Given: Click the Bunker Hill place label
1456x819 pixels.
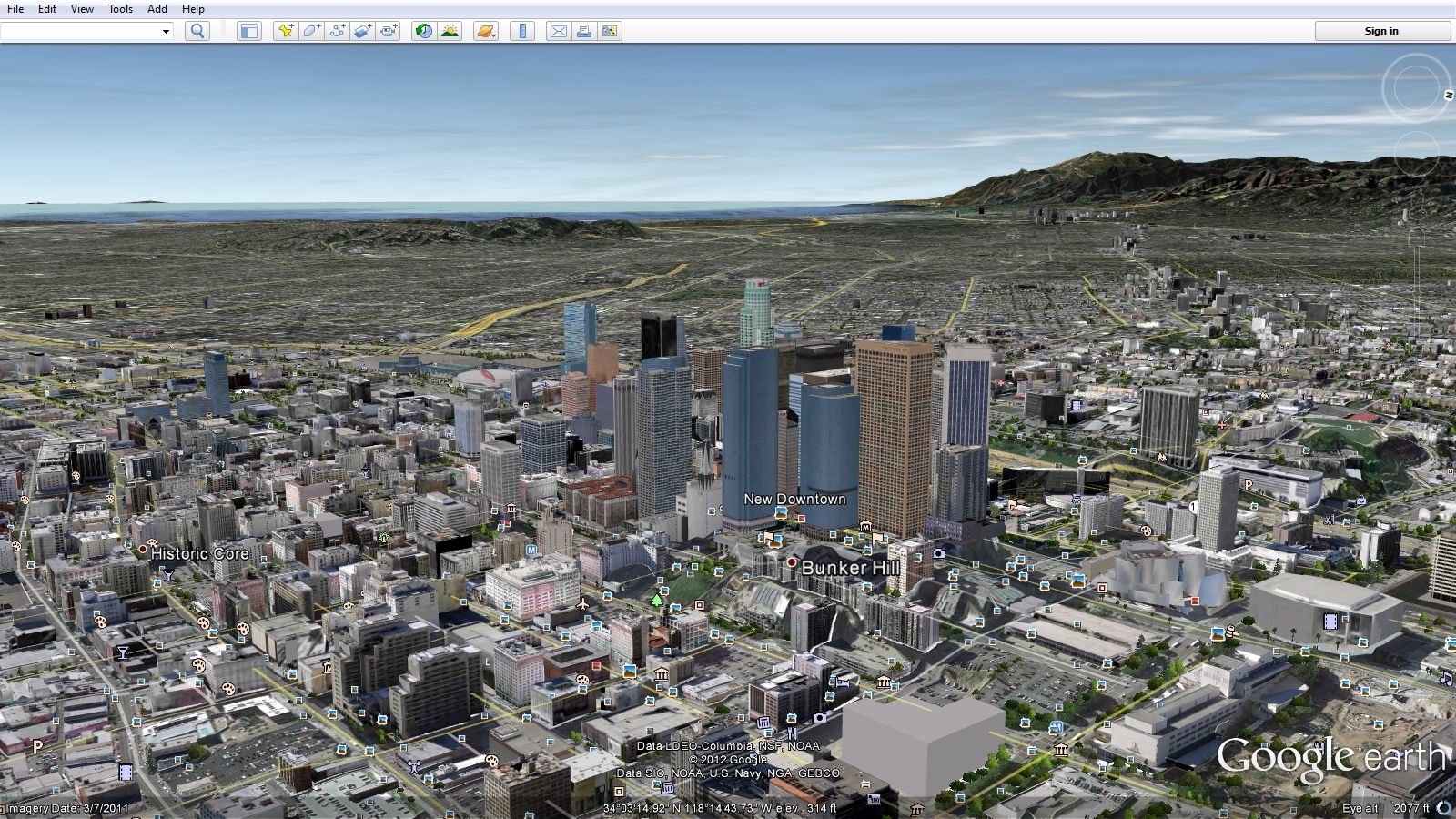Looking at the screenshot, I should tap(850, 567).
